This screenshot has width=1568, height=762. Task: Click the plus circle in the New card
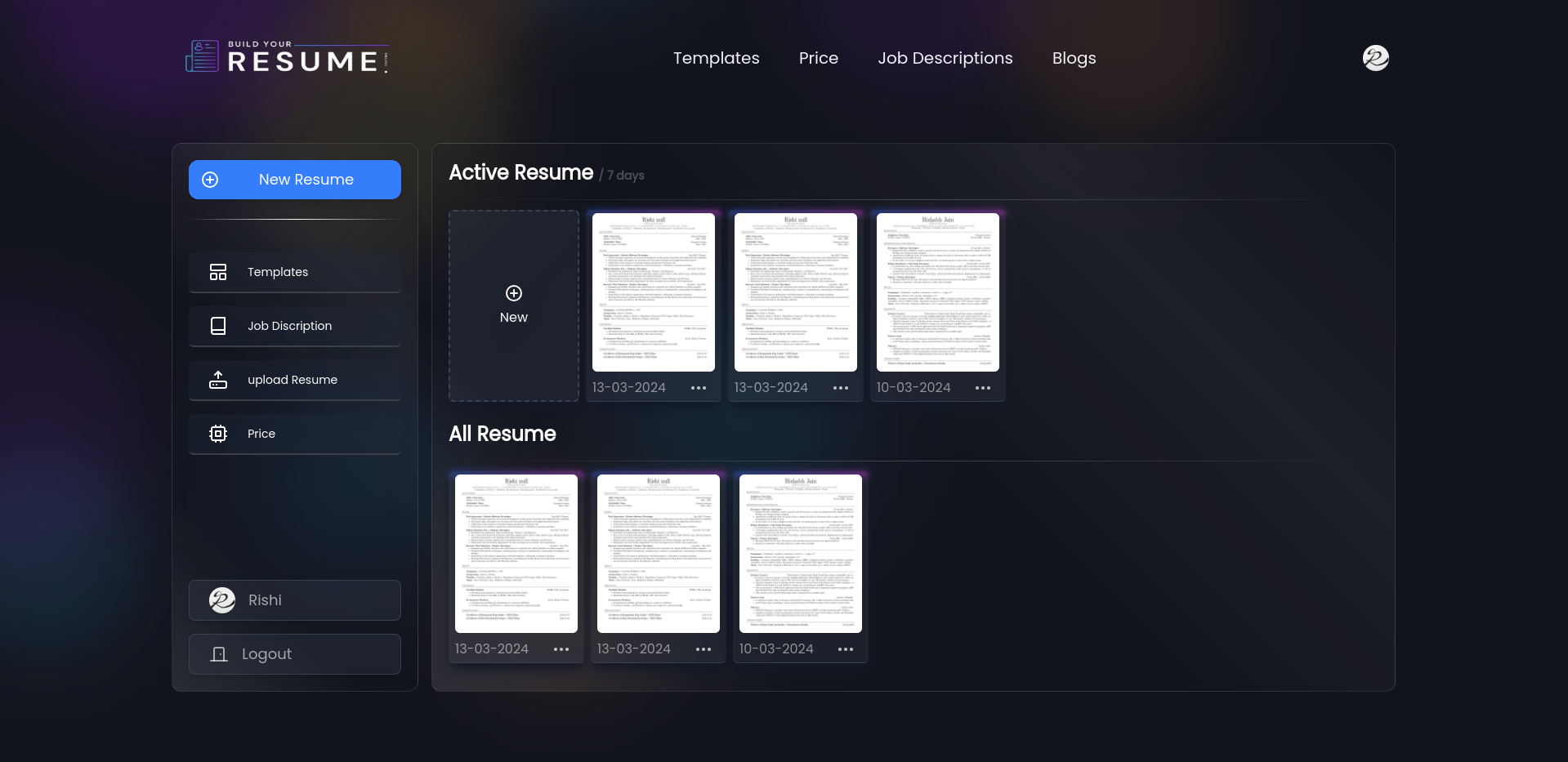coord(514,293)
